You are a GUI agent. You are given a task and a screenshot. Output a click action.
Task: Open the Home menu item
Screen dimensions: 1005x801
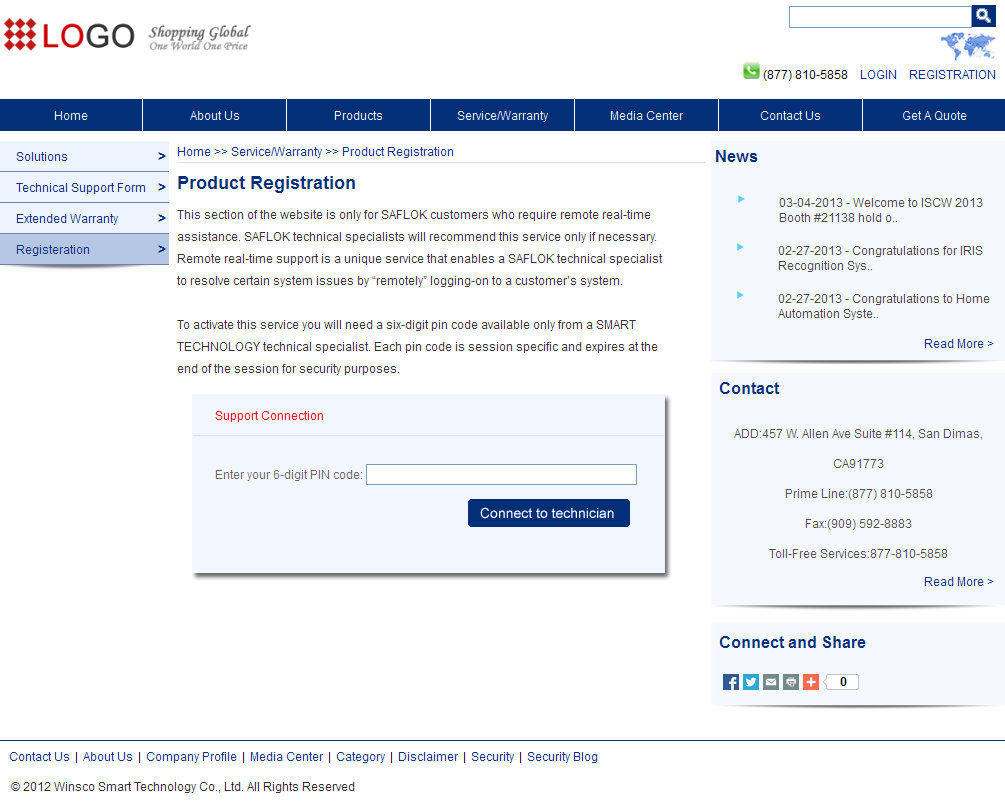click(71, 115)
